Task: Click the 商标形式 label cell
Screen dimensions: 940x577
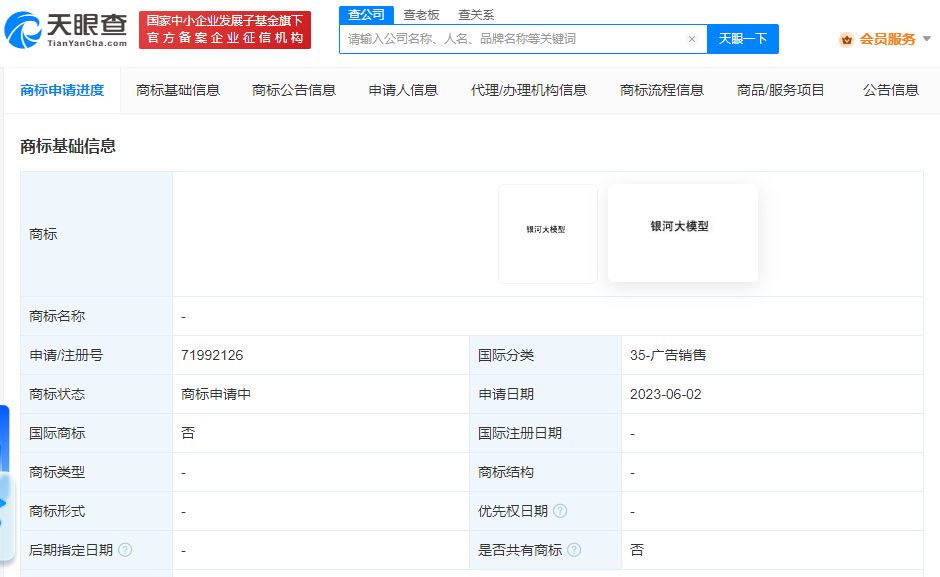Action: click(97, 512)
